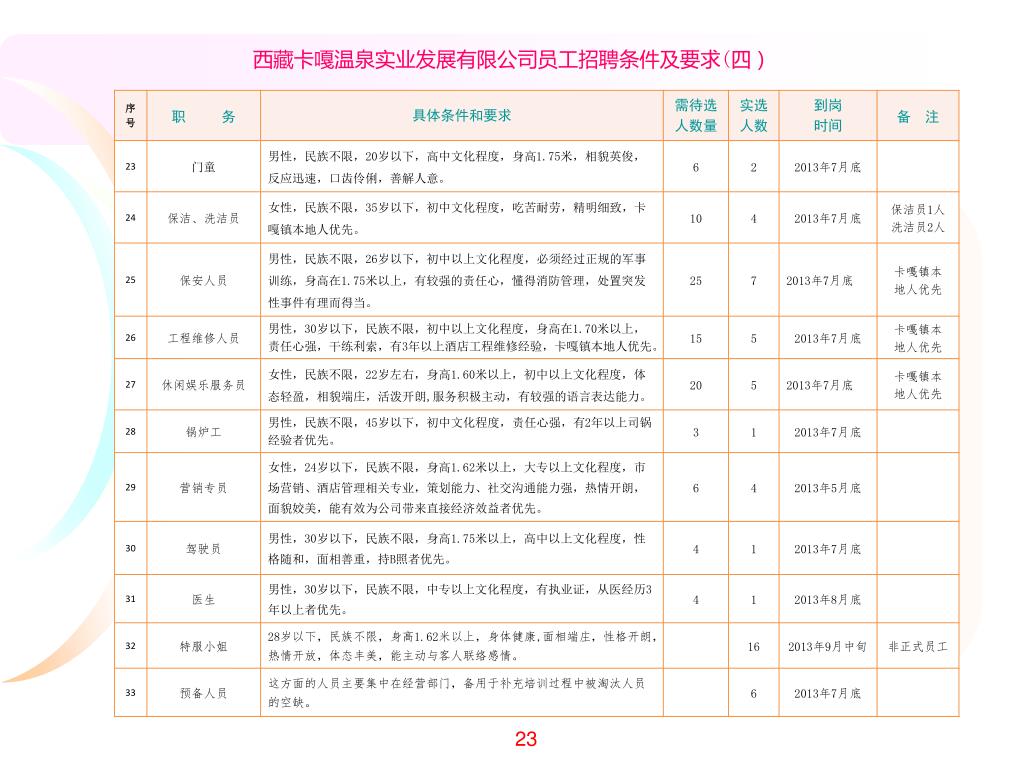Click row number 28 cell
Image resolution: width=1024 pixels, height=768 pixels.
131,431
